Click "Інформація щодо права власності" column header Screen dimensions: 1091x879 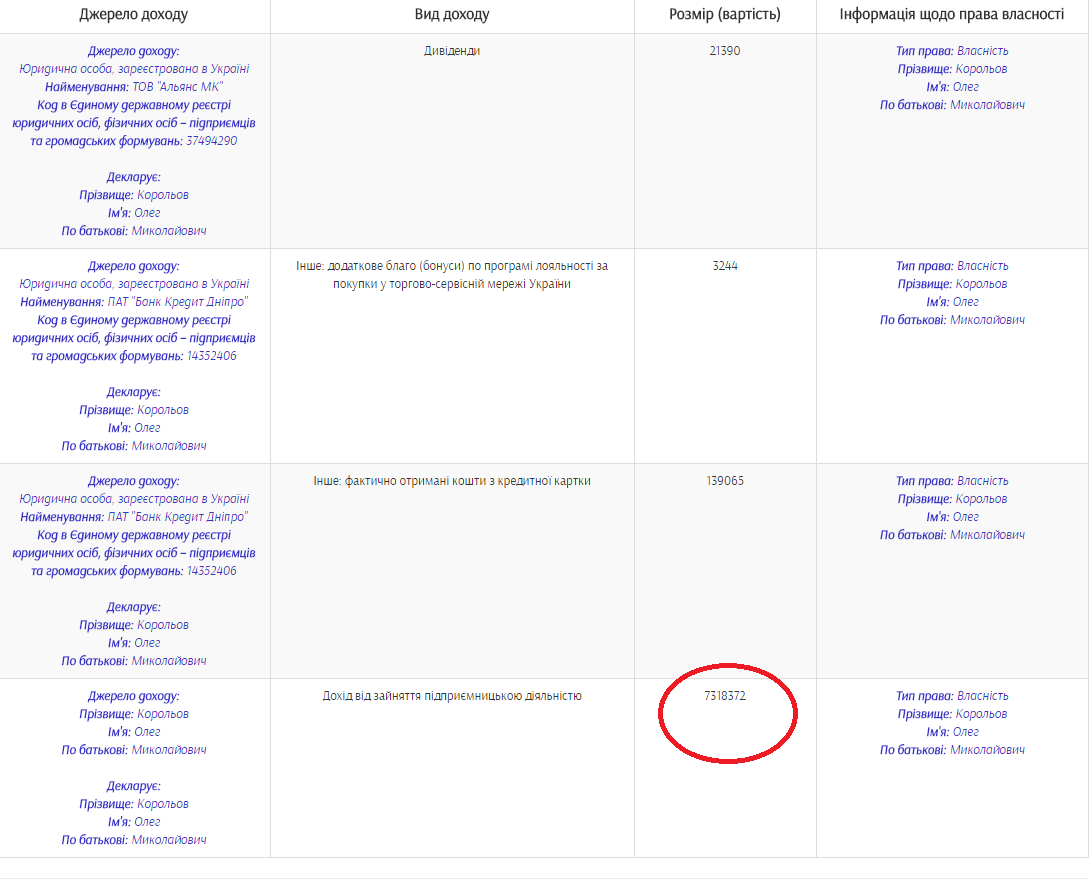click(x=952, y=15)
